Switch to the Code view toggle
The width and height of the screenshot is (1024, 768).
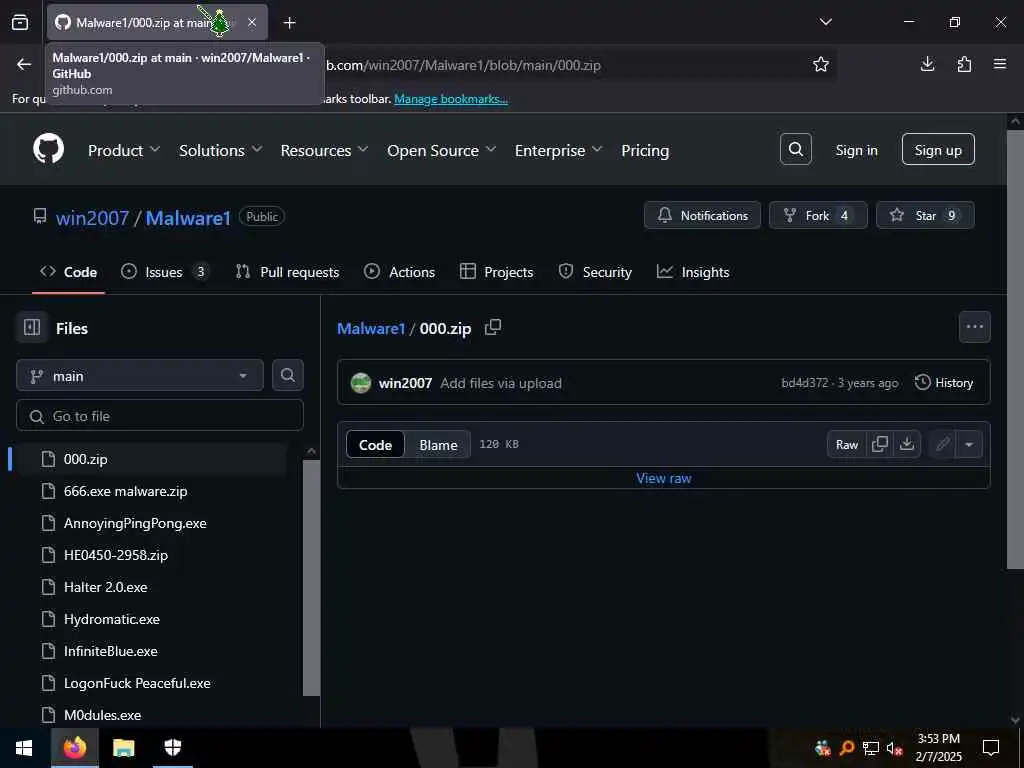point(376,445)
